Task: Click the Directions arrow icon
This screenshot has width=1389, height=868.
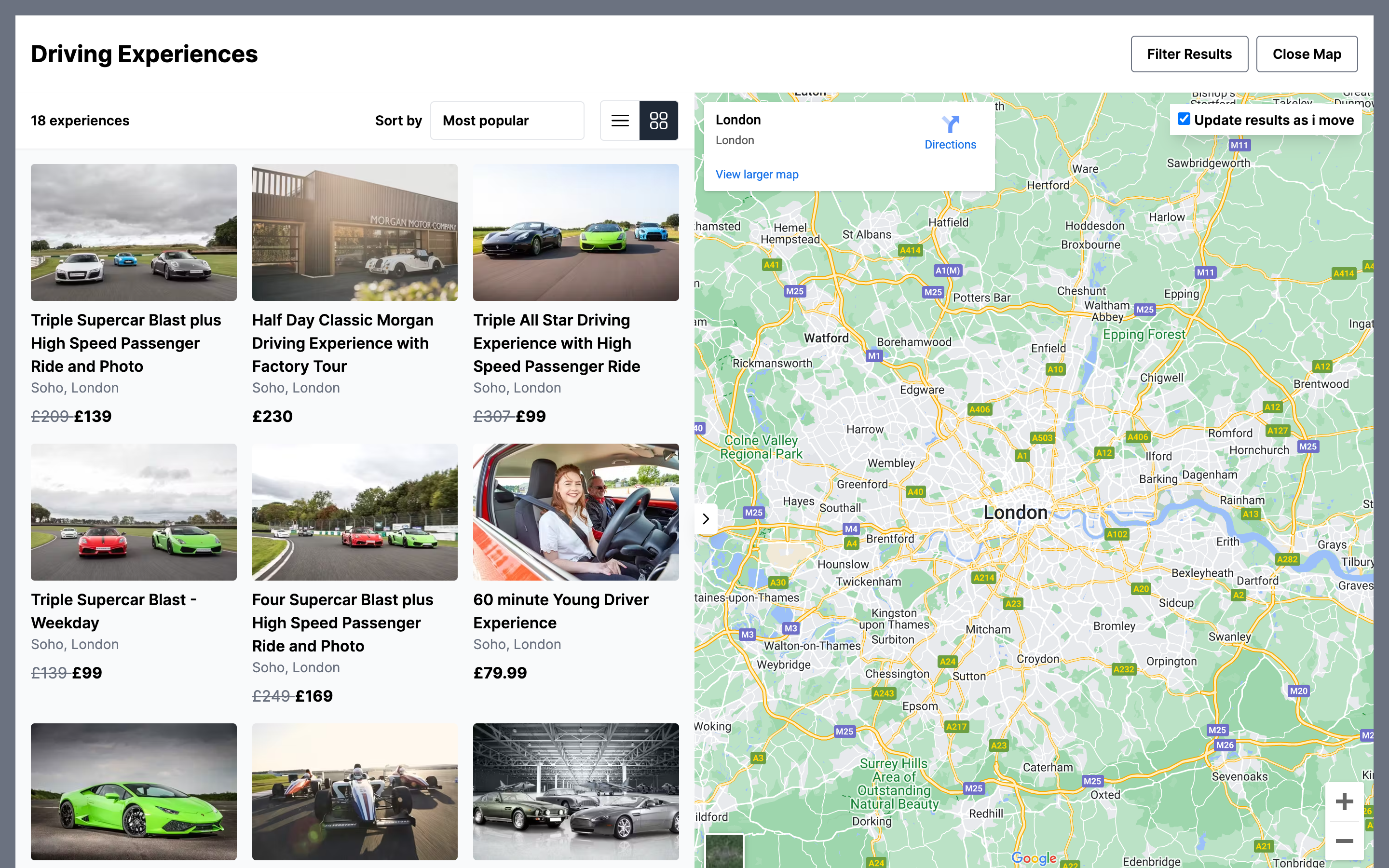Action: pos(950,124)
